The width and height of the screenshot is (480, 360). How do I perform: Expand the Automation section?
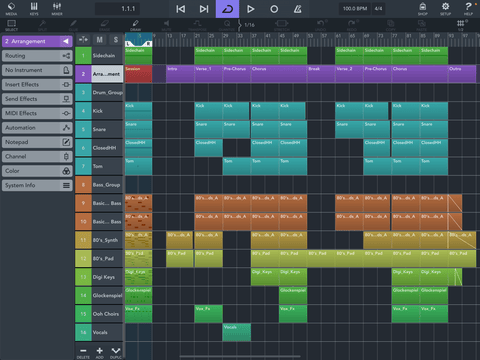pyautogui.click(x=37, y=128)
